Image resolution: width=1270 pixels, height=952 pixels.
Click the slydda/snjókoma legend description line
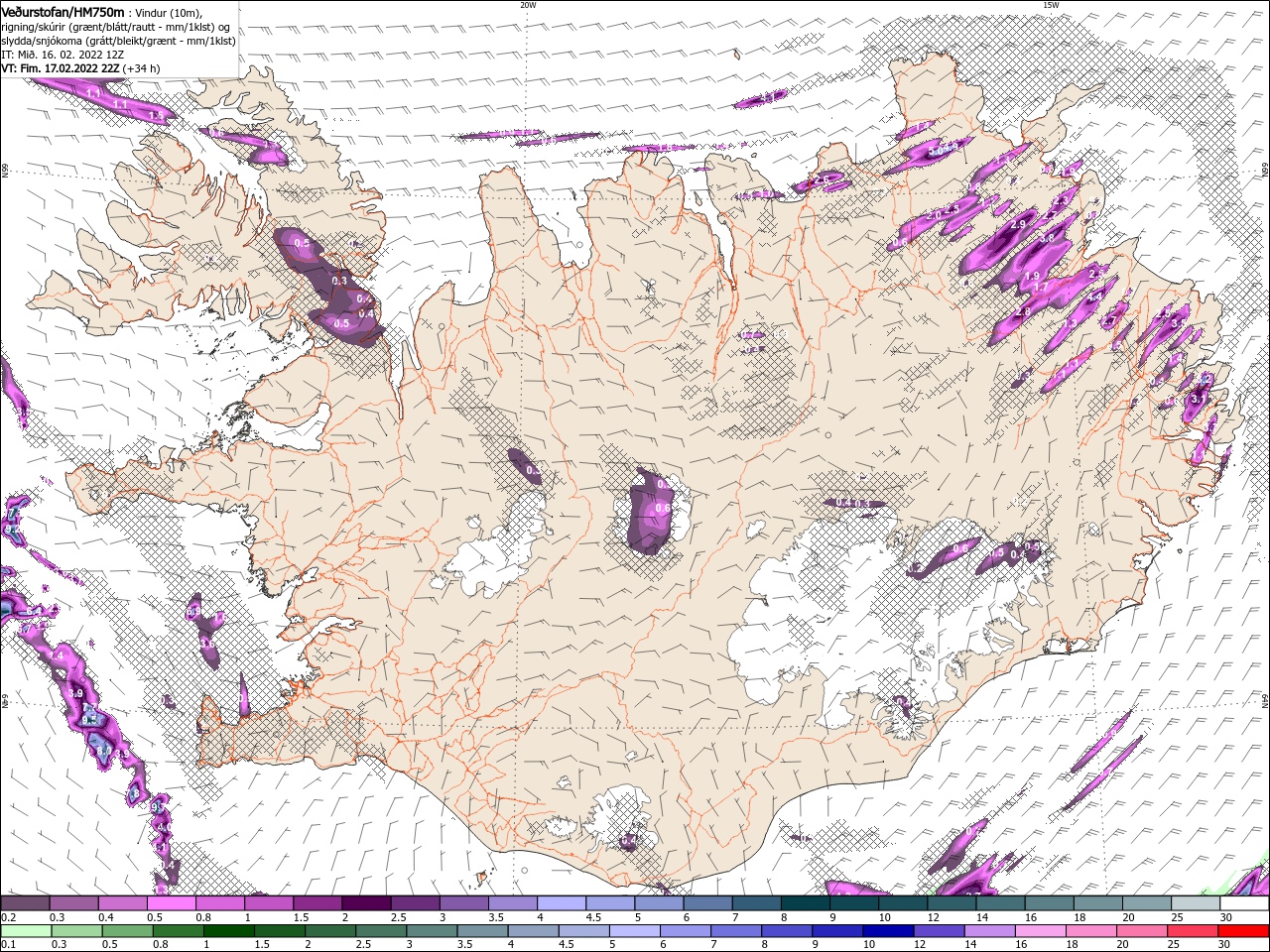118,41
